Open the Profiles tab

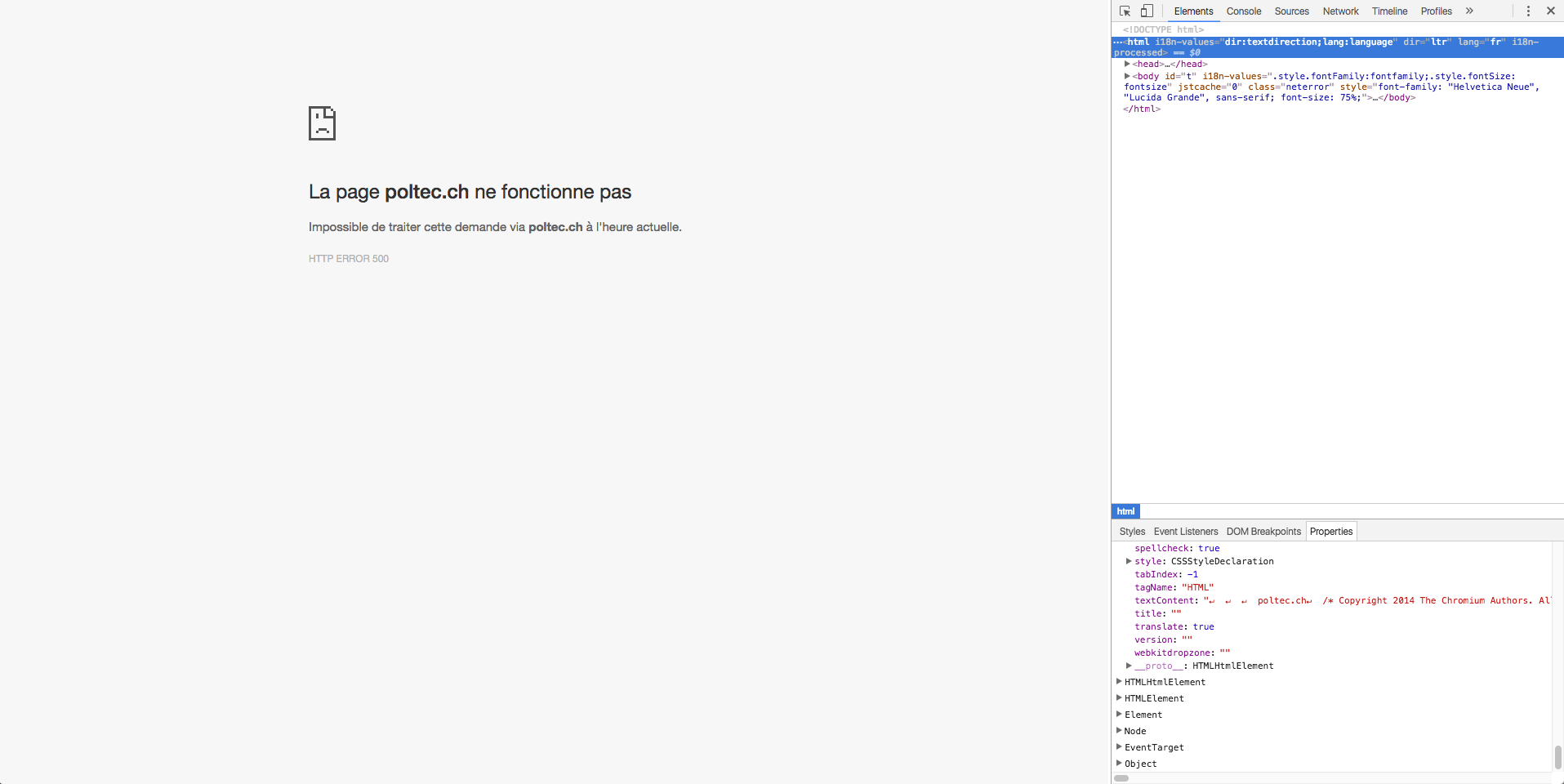(1436, 11)
